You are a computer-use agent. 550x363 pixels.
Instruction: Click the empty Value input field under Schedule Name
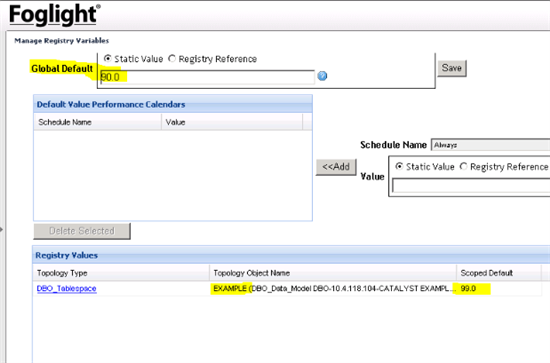pyautogui.click(x=471, y=186)
